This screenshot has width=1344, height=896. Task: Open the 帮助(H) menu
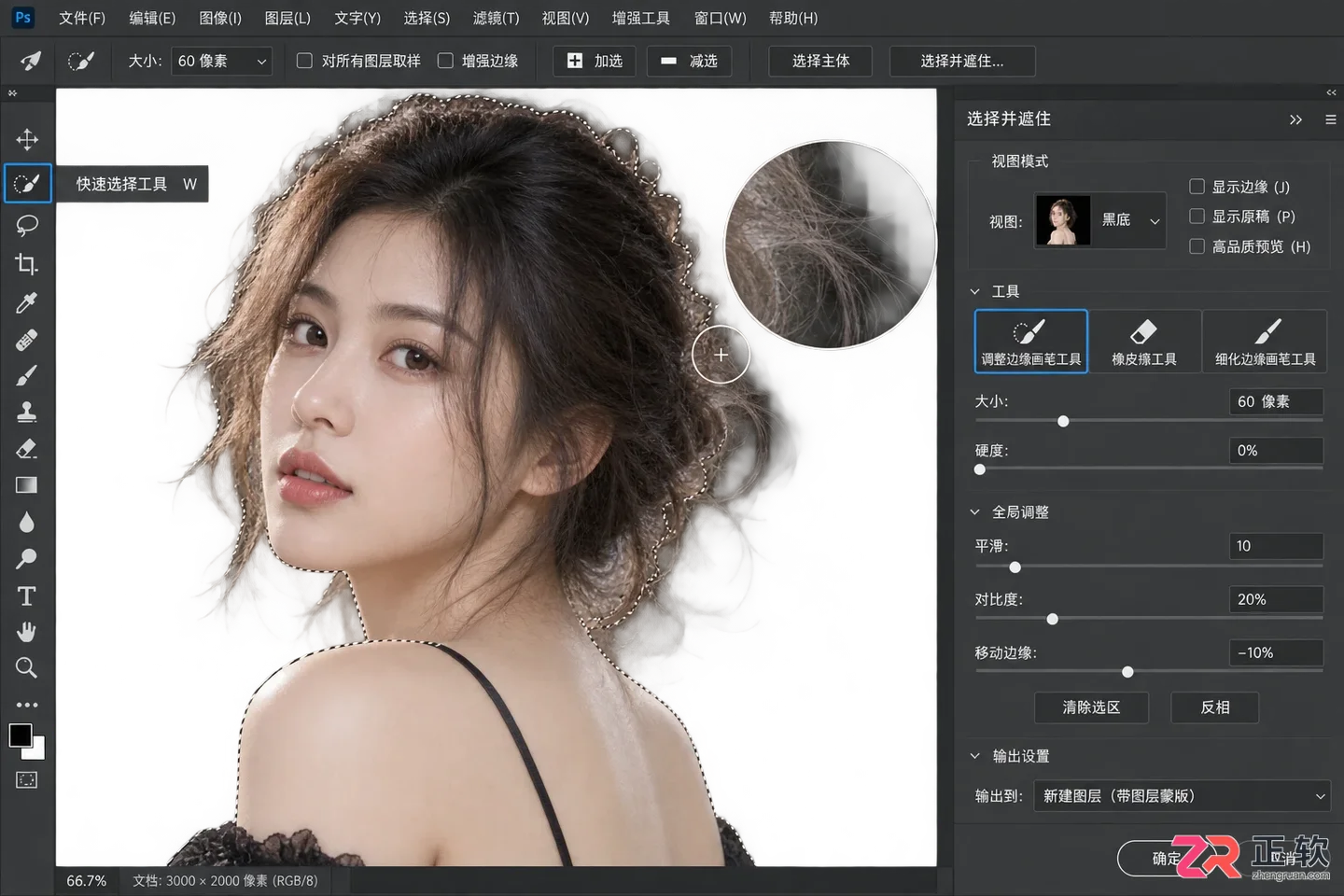point(793,18)
